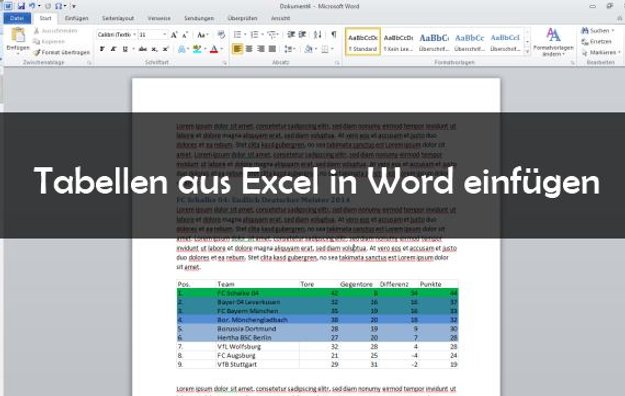Expand the styles gallery
Image resolution: width=625 pixels, height=396 pixels.
tap(527, 51)
